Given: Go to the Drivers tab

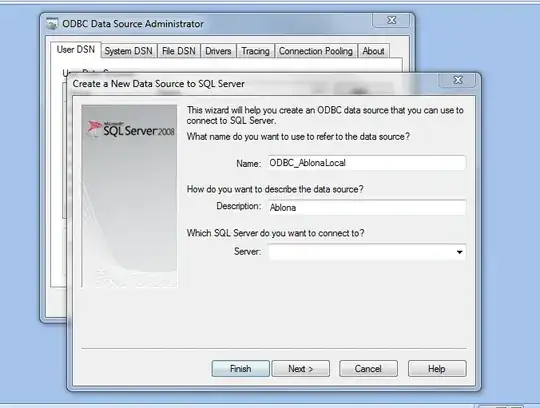Looking at the screenshot, I should (x=218, y=51).
